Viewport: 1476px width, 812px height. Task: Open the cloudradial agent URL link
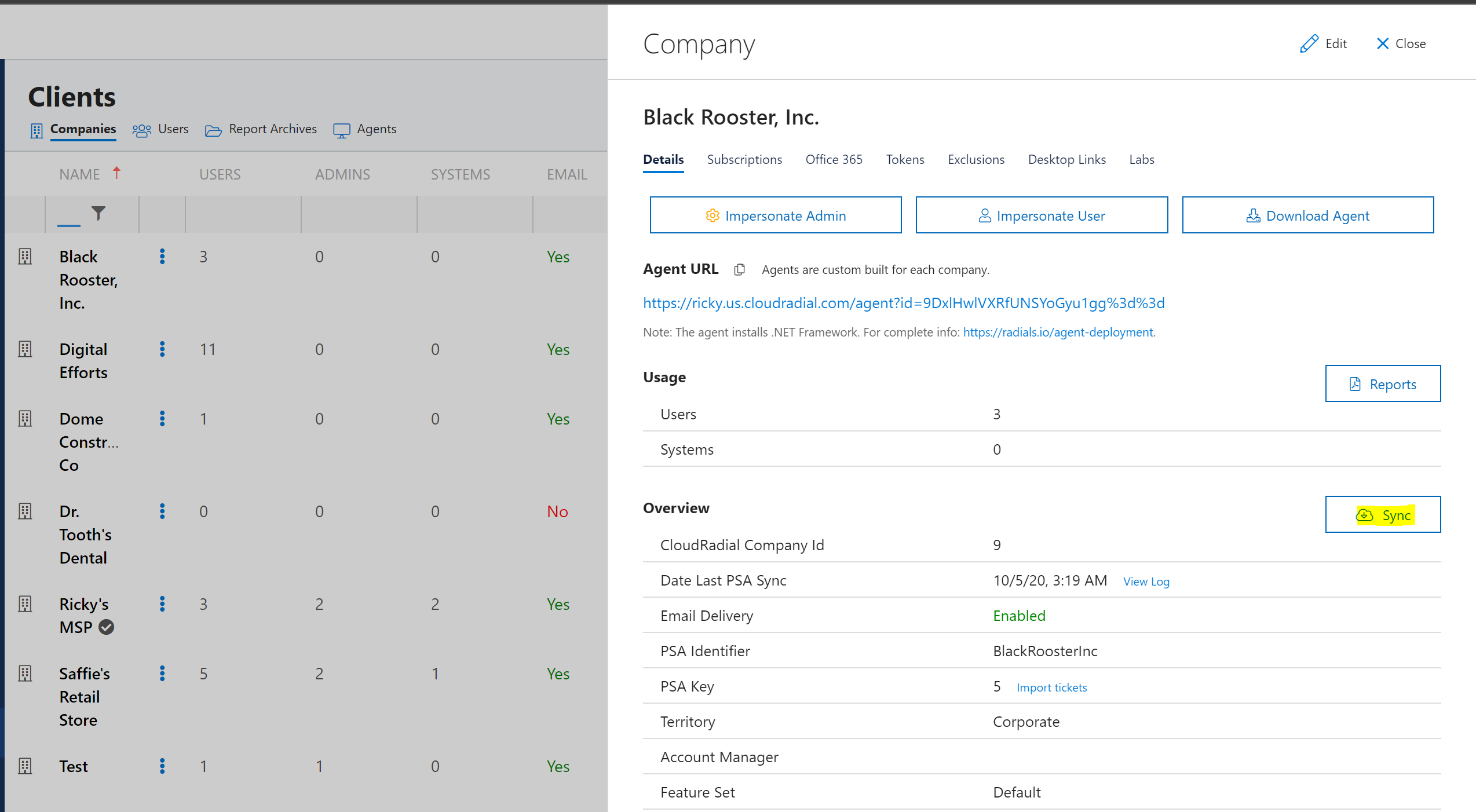[904, 303]
